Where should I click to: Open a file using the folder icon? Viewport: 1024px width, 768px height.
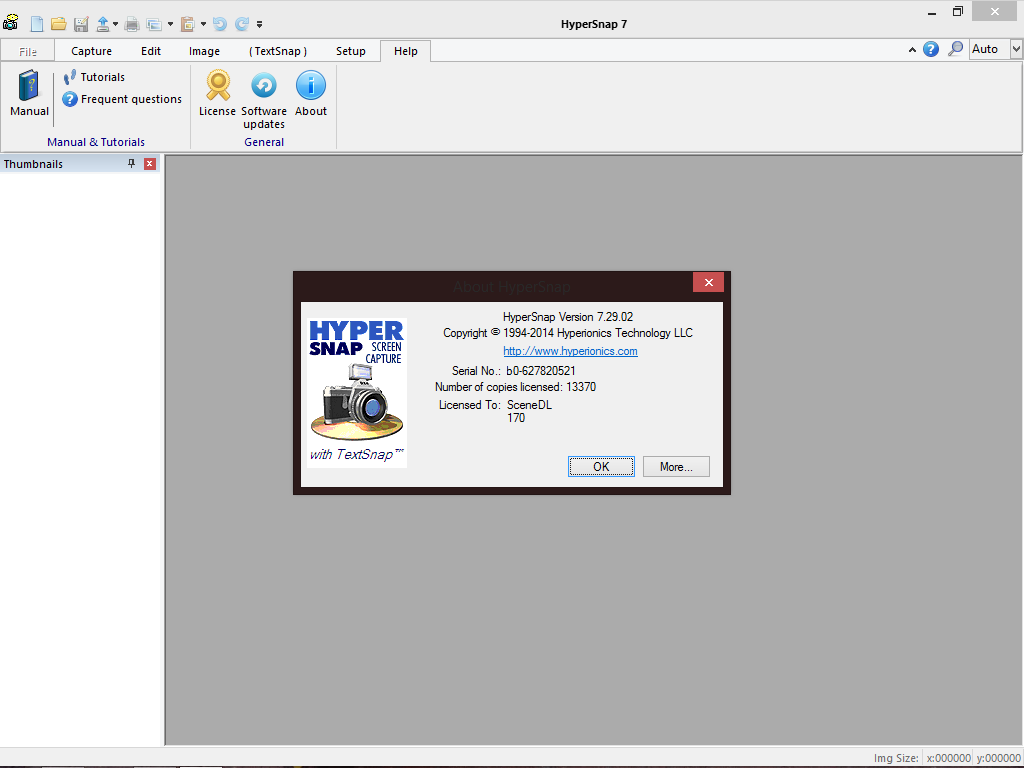(x=59, y=24)
